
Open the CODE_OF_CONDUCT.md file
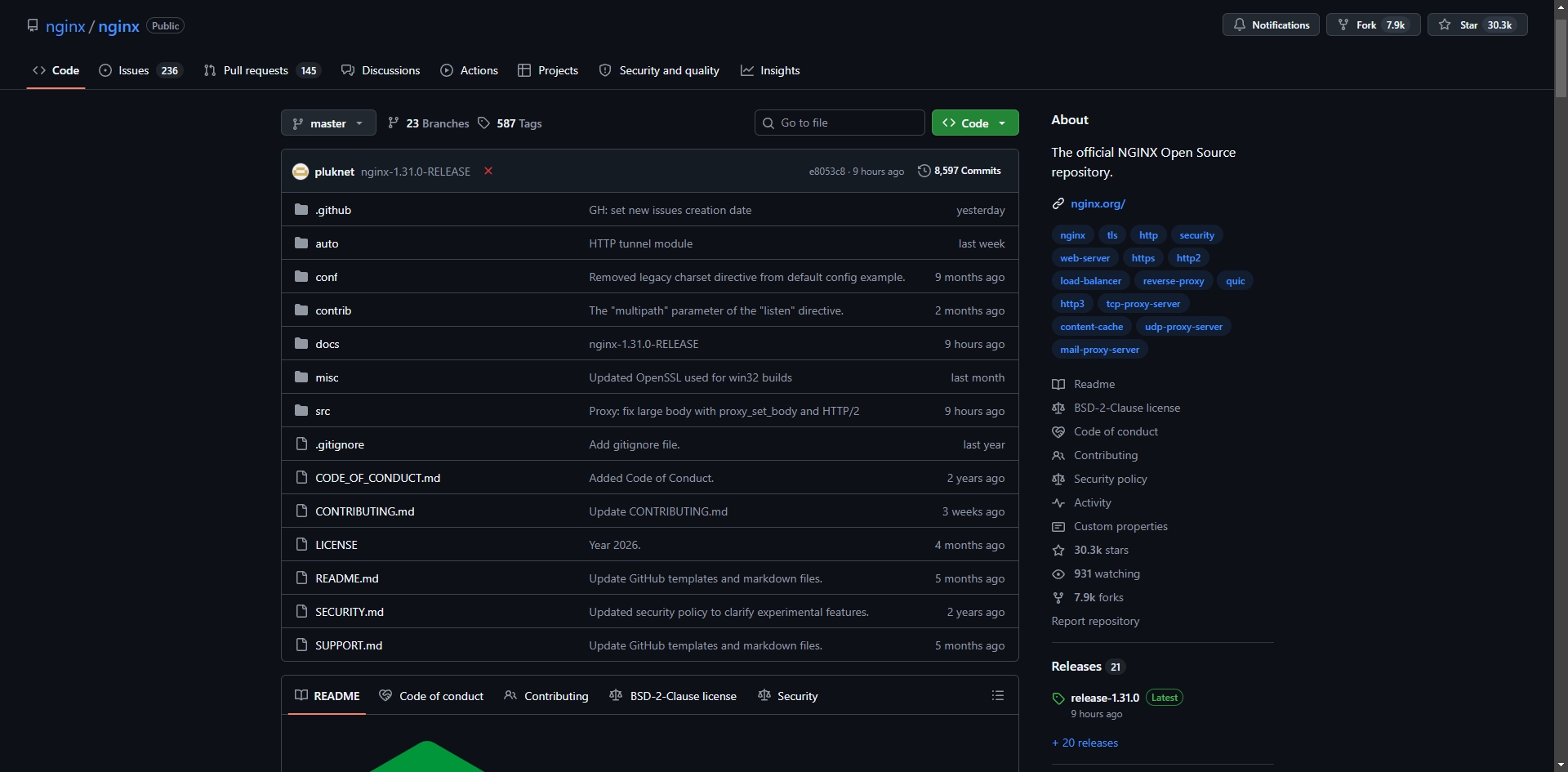click(x=377, y=478)
